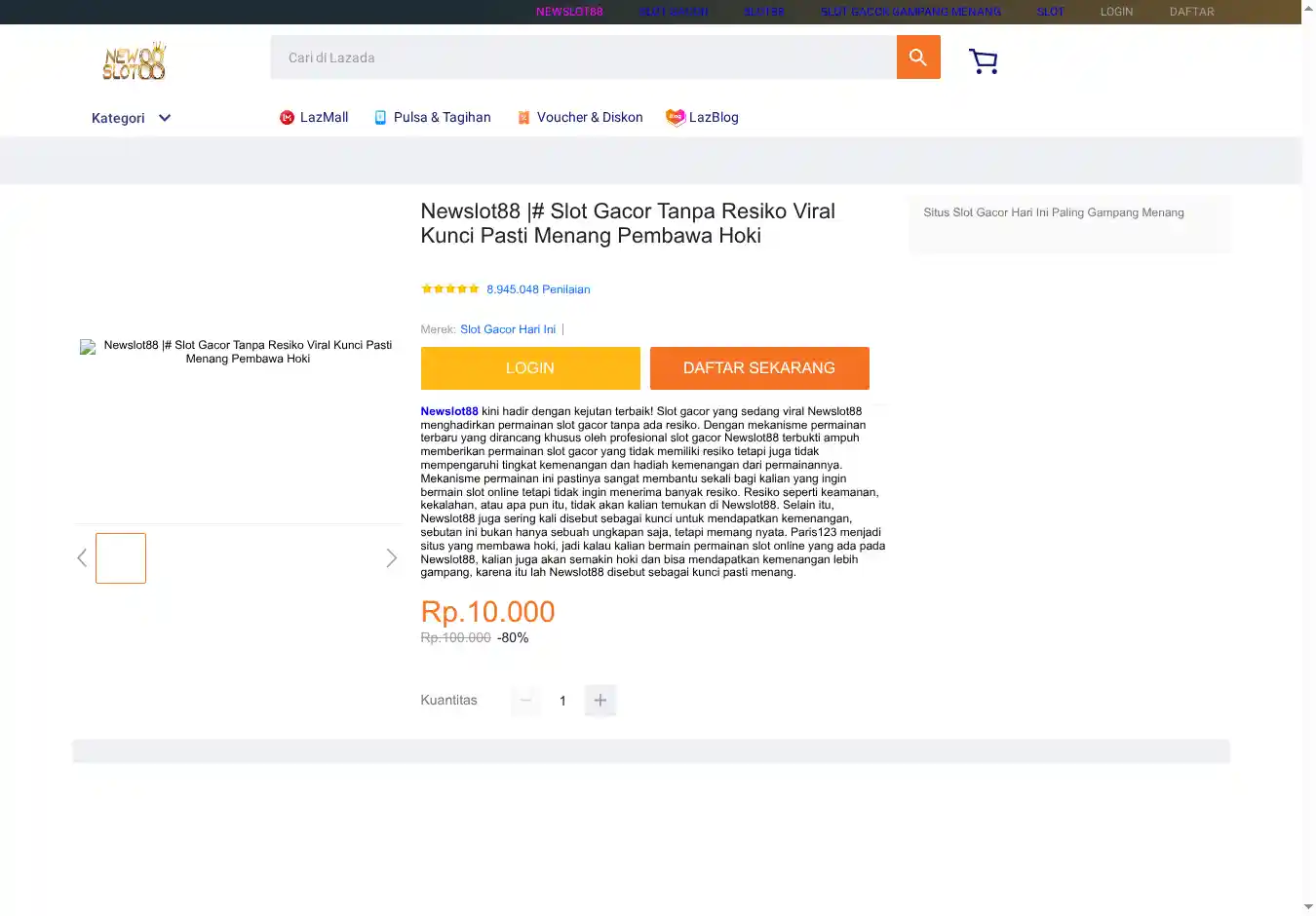Image resolution: width=1316 pixels, height=916 pixels.
Task: Focus the Cari di Lazada search field
Action: 583,57
